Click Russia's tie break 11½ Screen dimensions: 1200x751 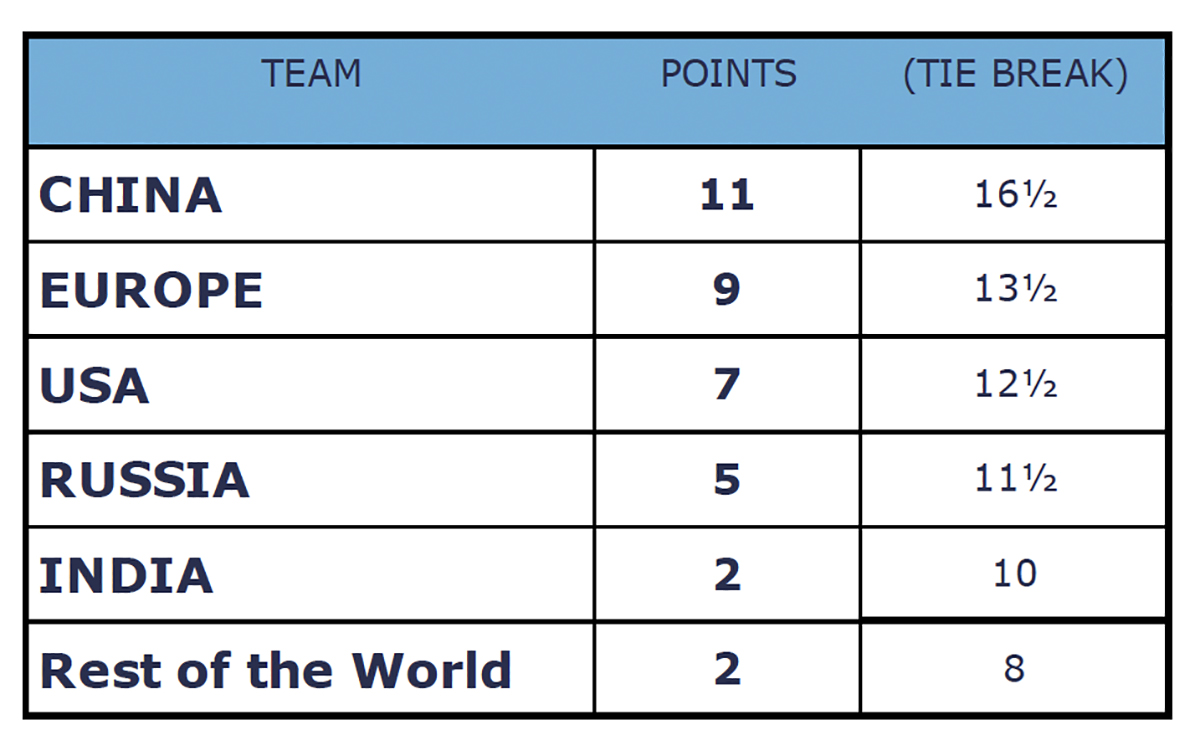tap(1015, 480)
